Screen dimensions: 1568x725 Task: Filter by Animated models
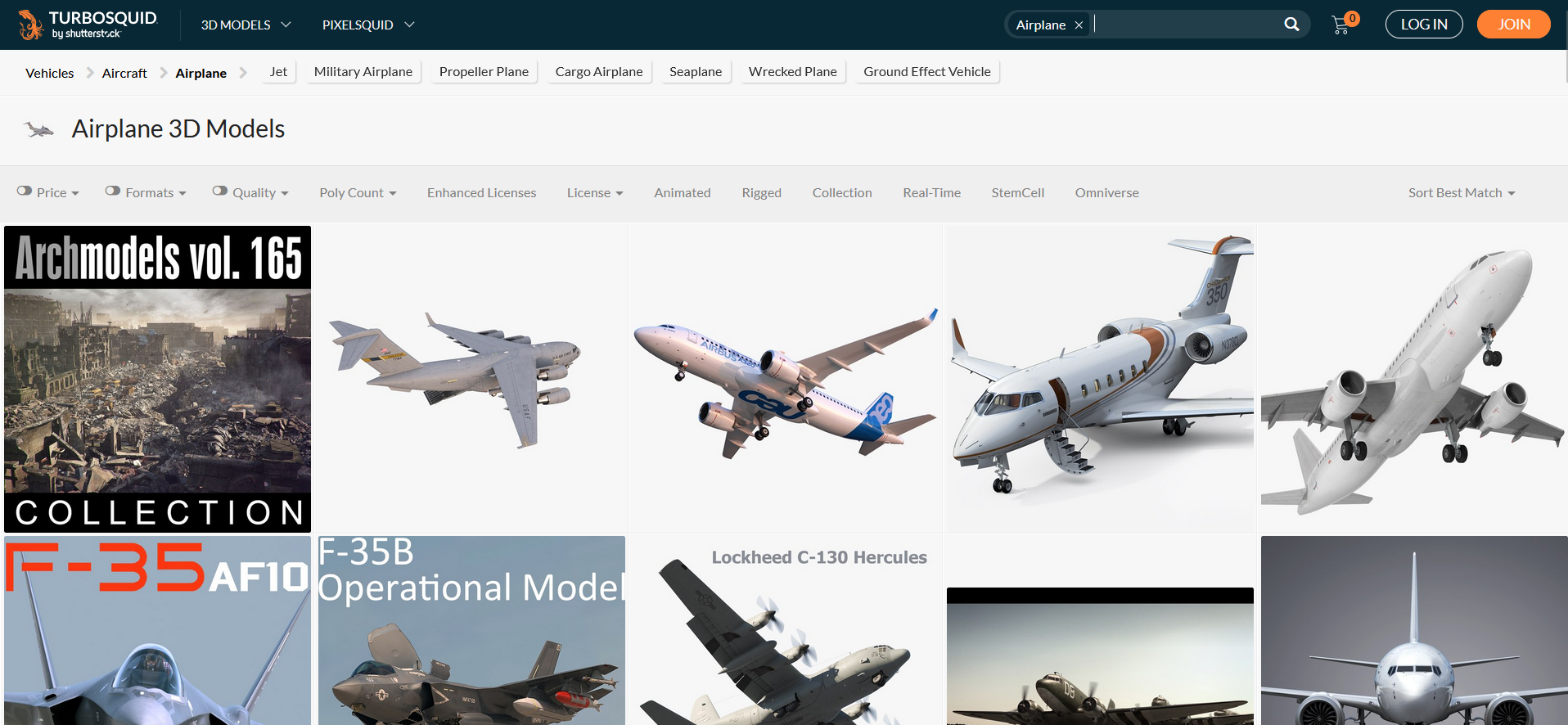682,193
